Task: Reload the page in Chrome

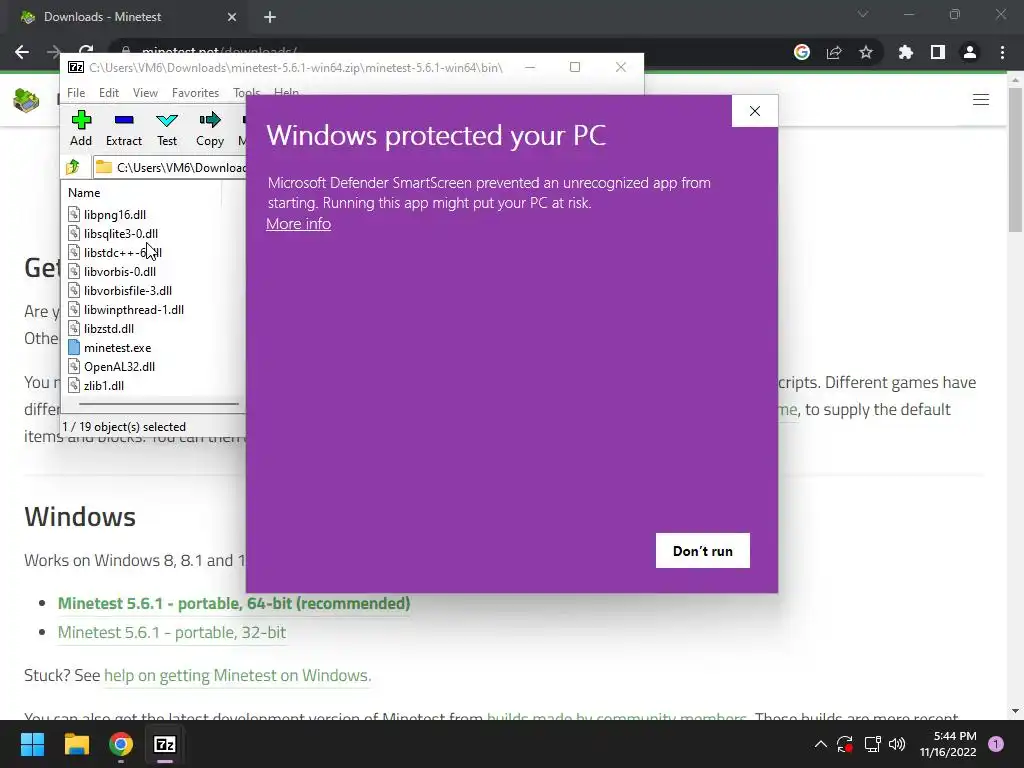Action: pyautogui.click(x=86, y=50)
